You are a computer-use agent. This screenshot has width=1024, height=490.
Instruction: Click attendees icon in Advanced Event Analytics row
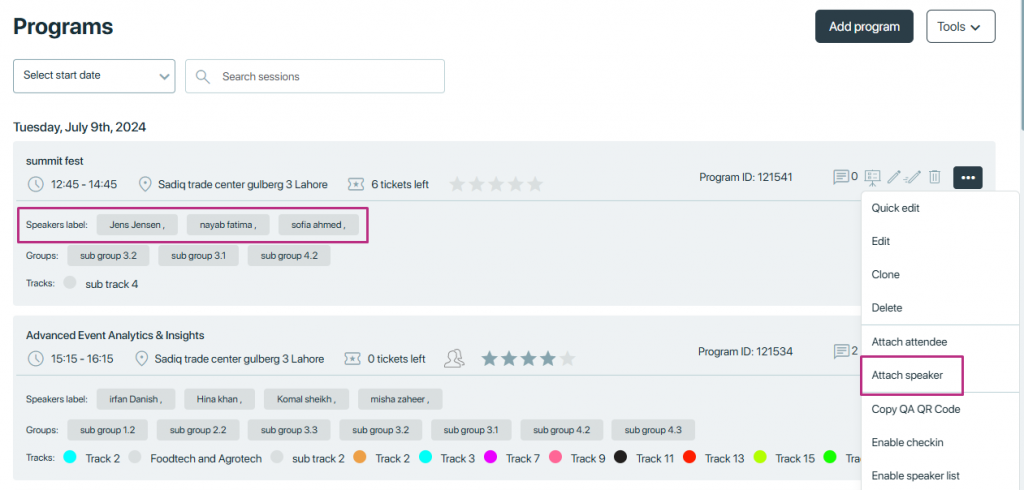click(455, 358)
